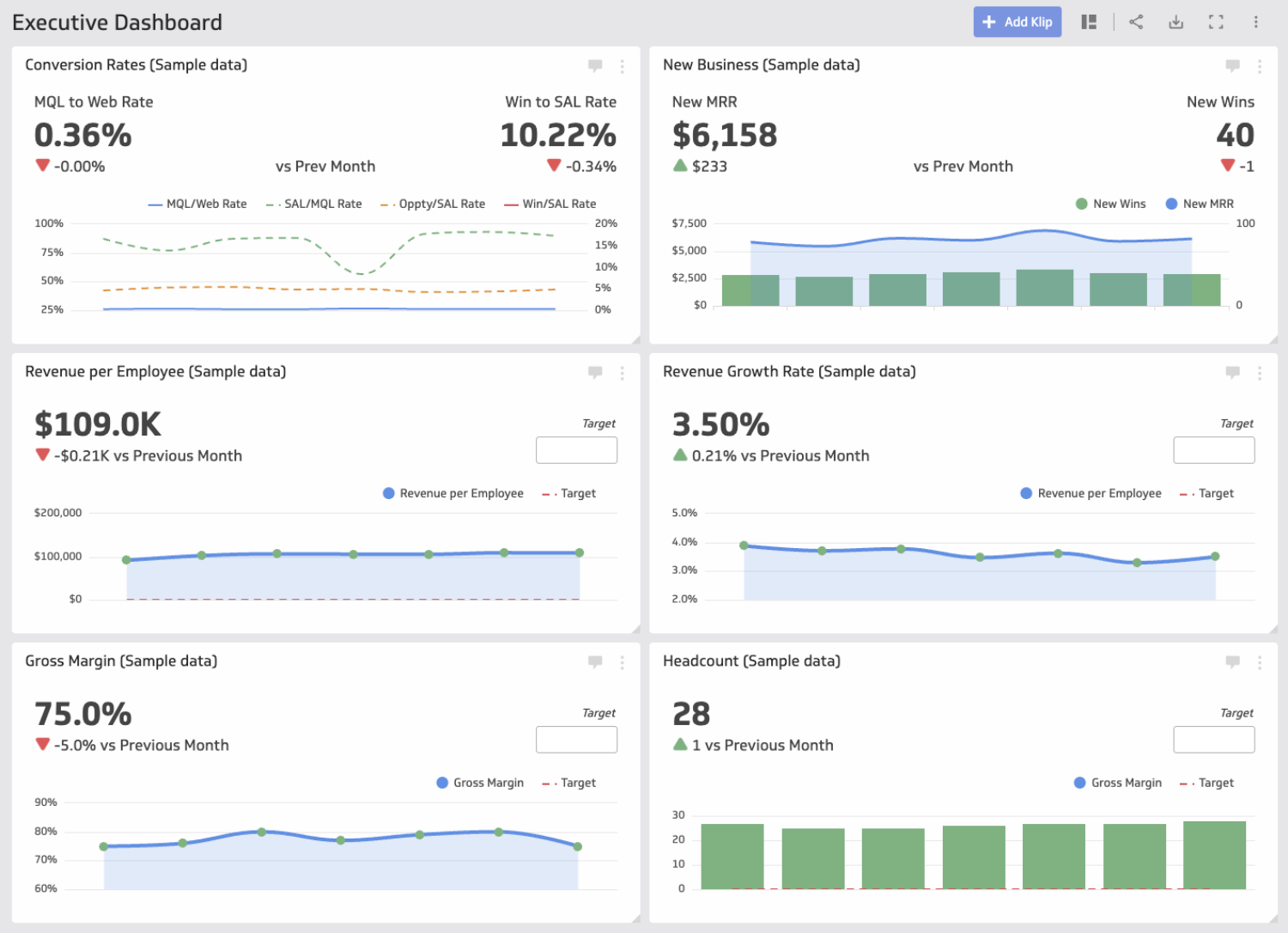1288x933 pixels.
Task: Open the dashboard options kebab menu
Action: pos(1256,21)
